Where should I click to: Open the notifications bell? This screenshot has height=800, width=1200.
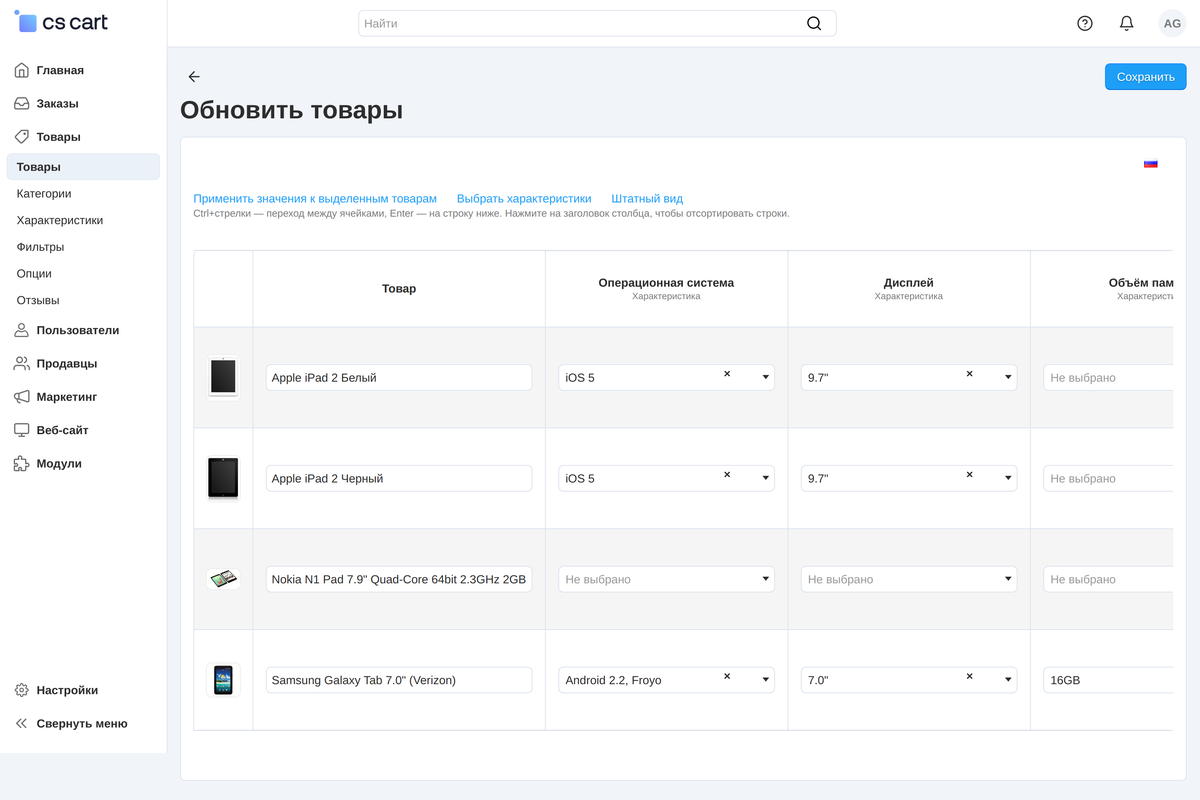(x=1127, y=23)
